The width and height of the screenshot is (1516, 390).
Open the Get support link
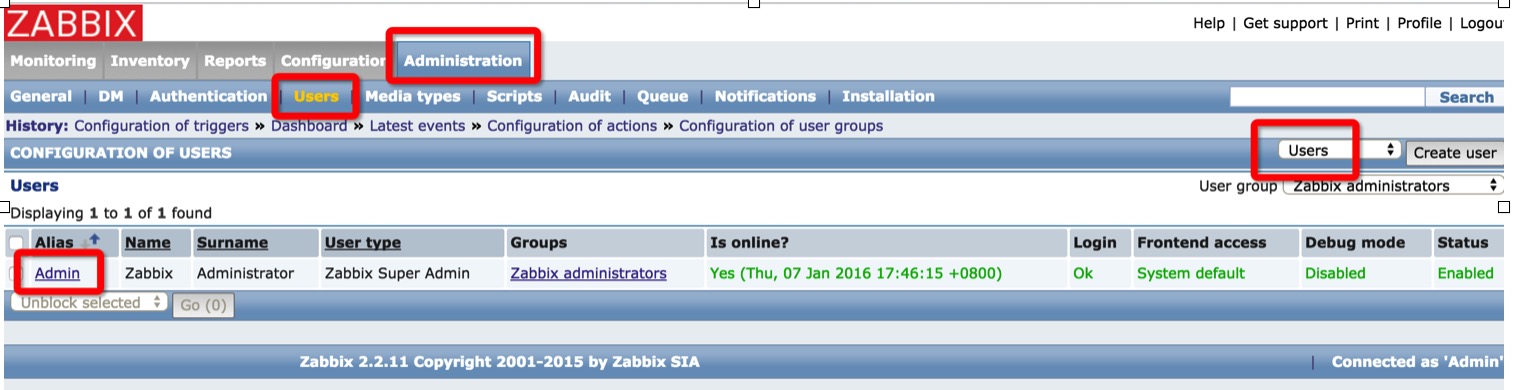click(1286, 23)
